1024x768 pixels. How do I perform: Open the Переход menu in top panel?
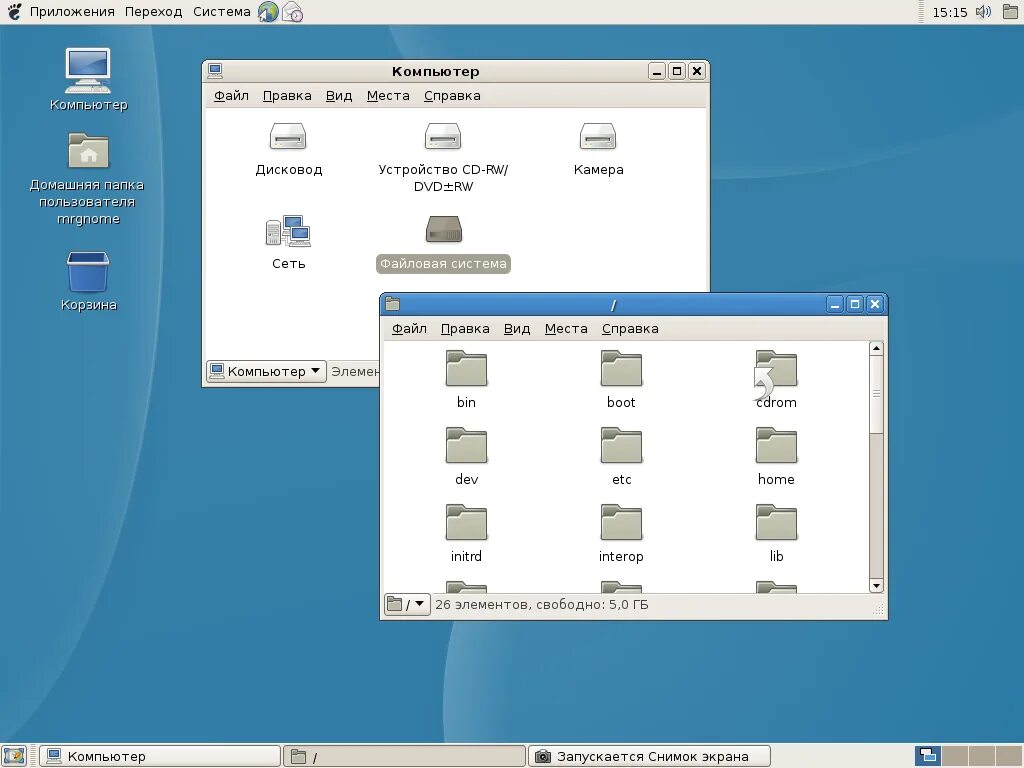(153, 12)
